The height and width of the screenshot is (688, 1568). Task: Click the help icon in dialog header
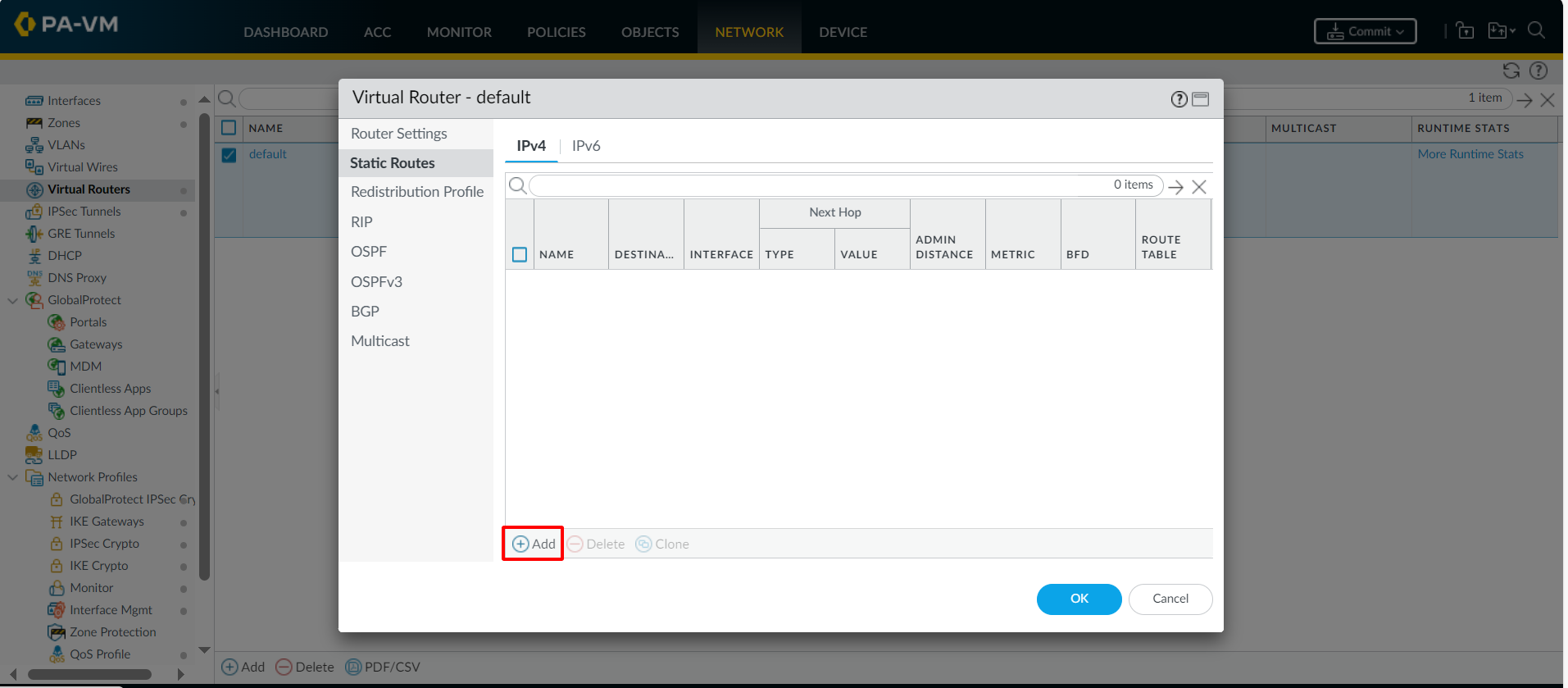click(1179, 99)
